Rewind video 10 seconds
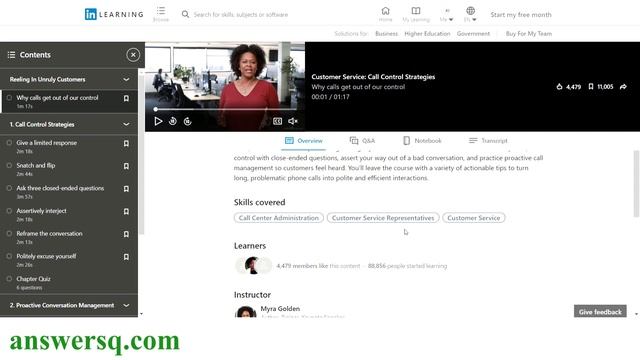This screenshot has height=360, width=640. (x=173, y=121)
